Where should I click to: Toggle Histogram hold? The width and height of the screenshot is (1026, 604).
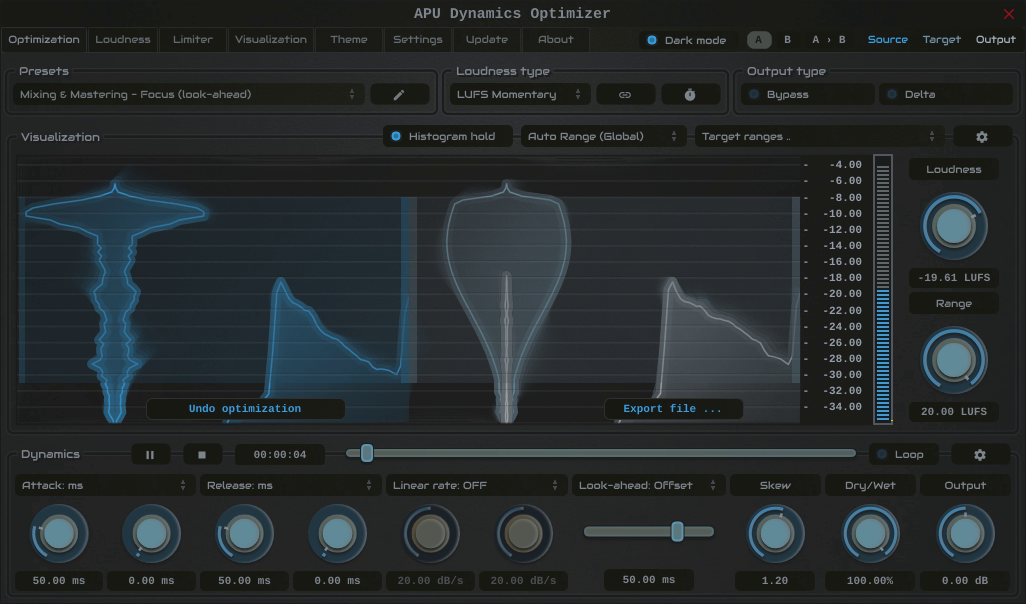coord(448,136)
